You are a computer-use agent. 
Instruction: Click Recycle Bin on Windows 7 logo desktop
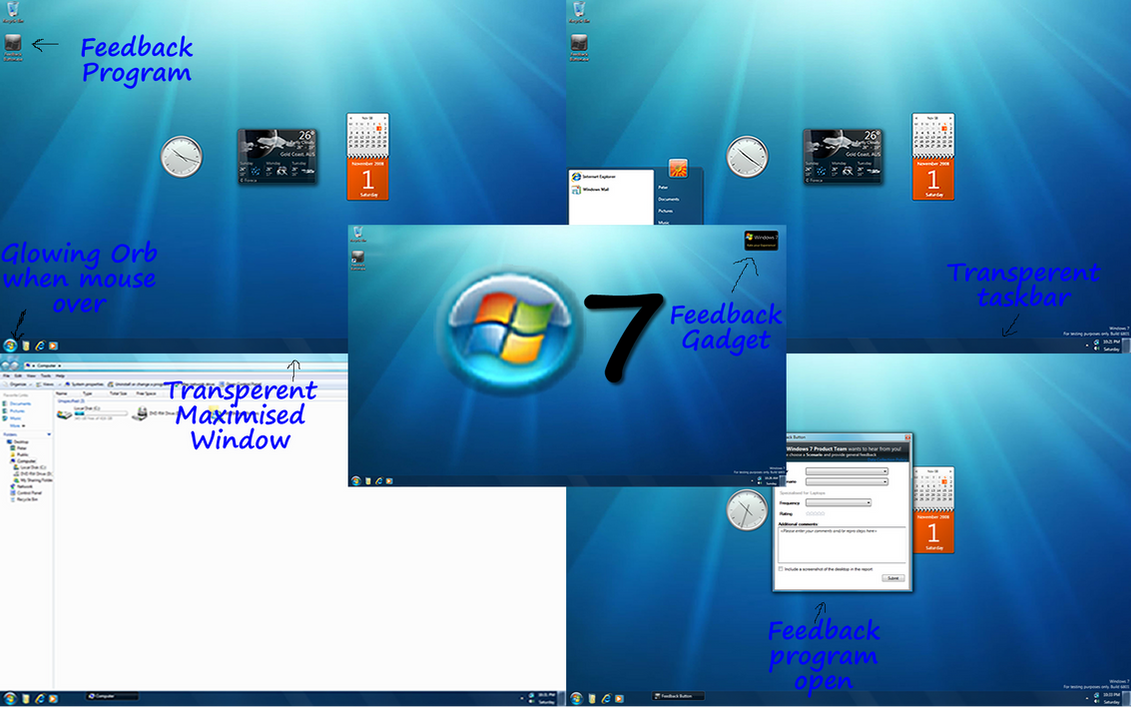pos(358,234)
